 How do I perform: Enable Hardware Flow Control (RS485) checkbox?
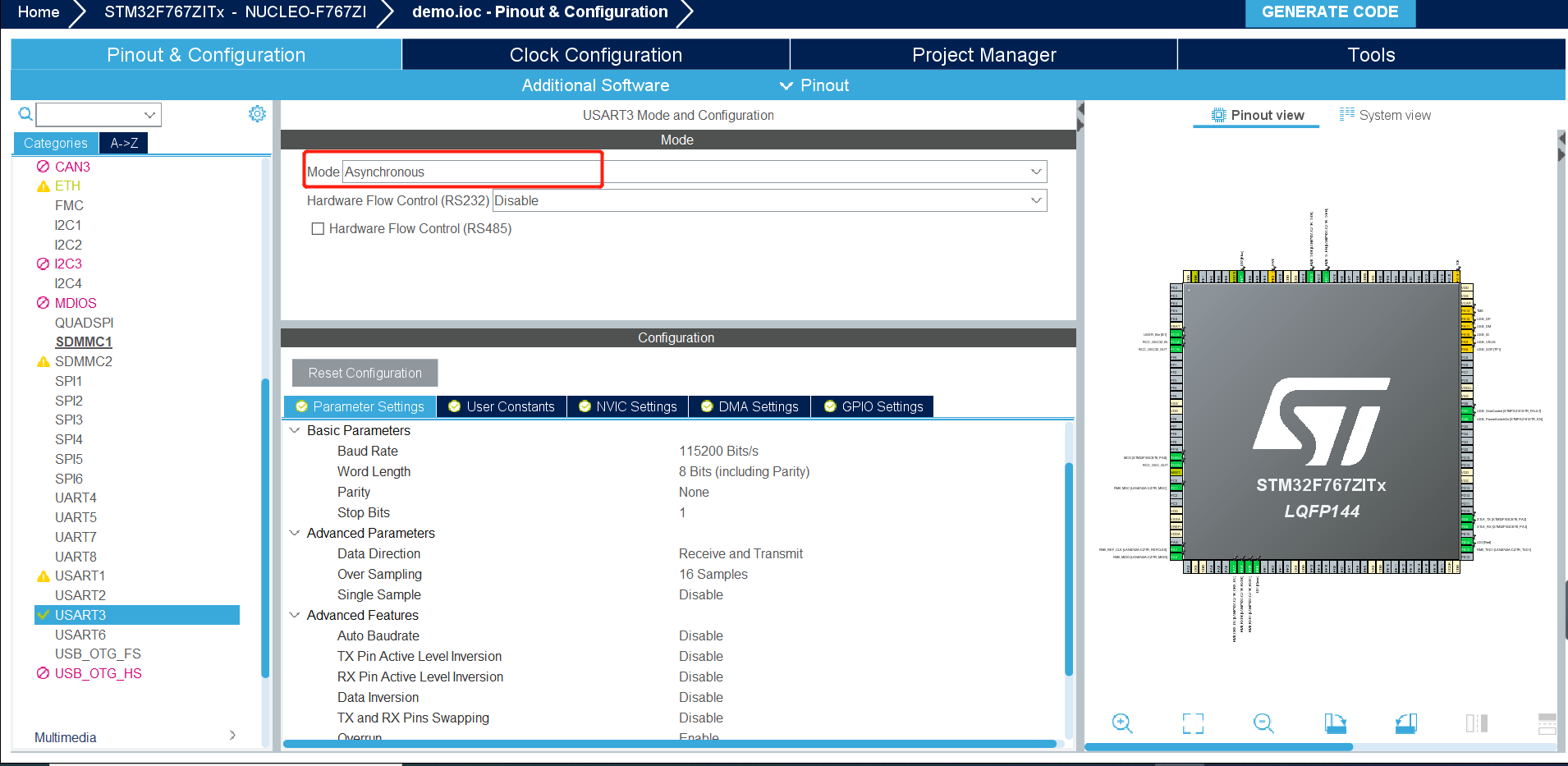pos(318,229)
